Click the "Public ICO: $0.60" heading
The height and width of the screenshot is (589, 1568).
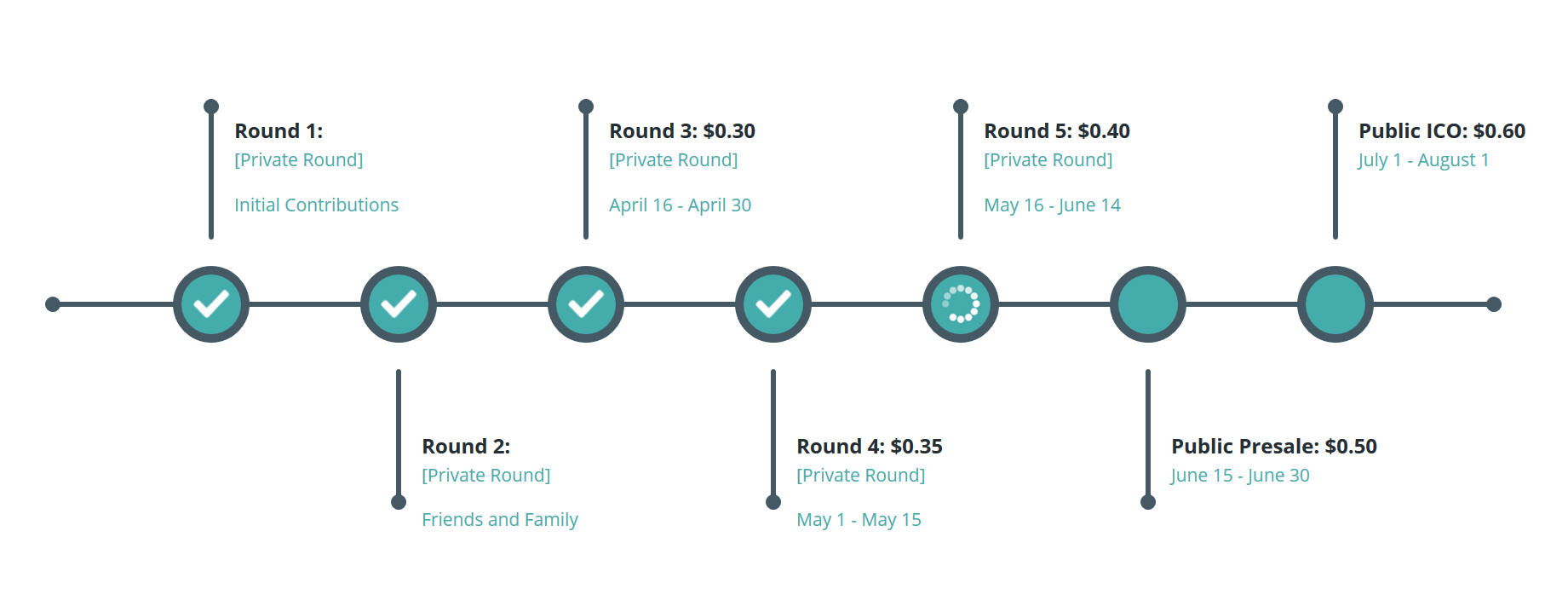[x=1442, y=131]
